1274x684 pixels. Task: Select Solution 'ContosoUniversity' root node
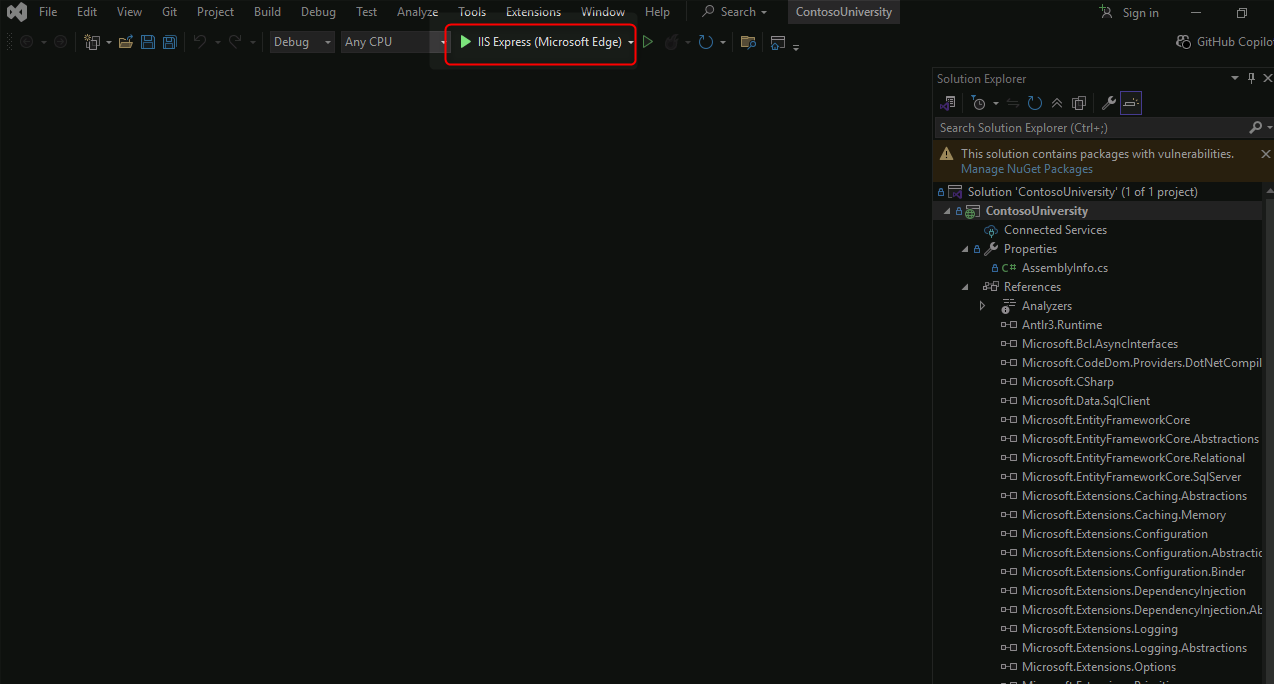coord(1083,192)
